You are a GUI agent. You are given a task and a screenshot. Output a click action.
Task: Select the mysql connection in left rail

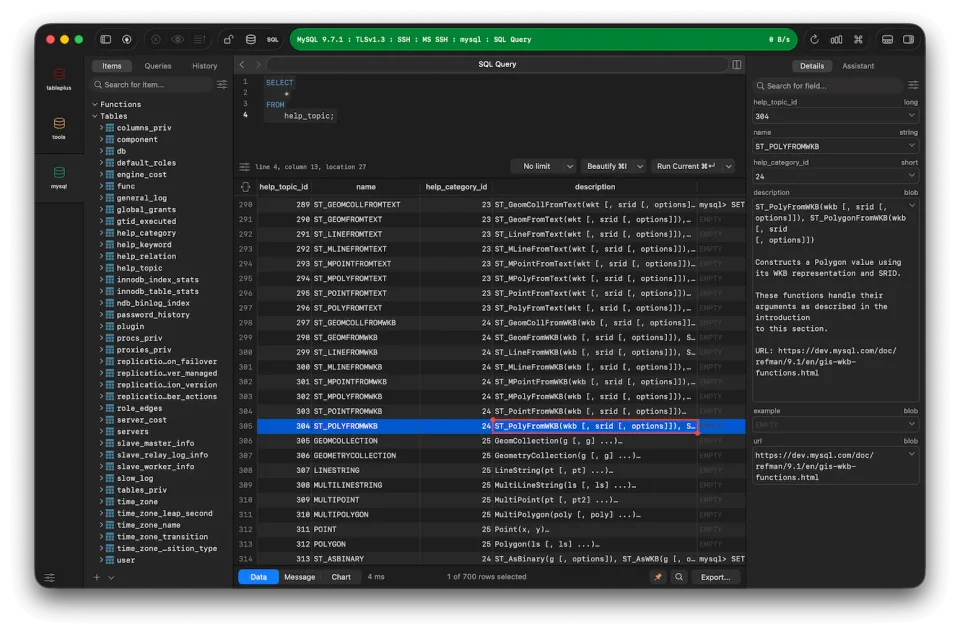(59, 177)
